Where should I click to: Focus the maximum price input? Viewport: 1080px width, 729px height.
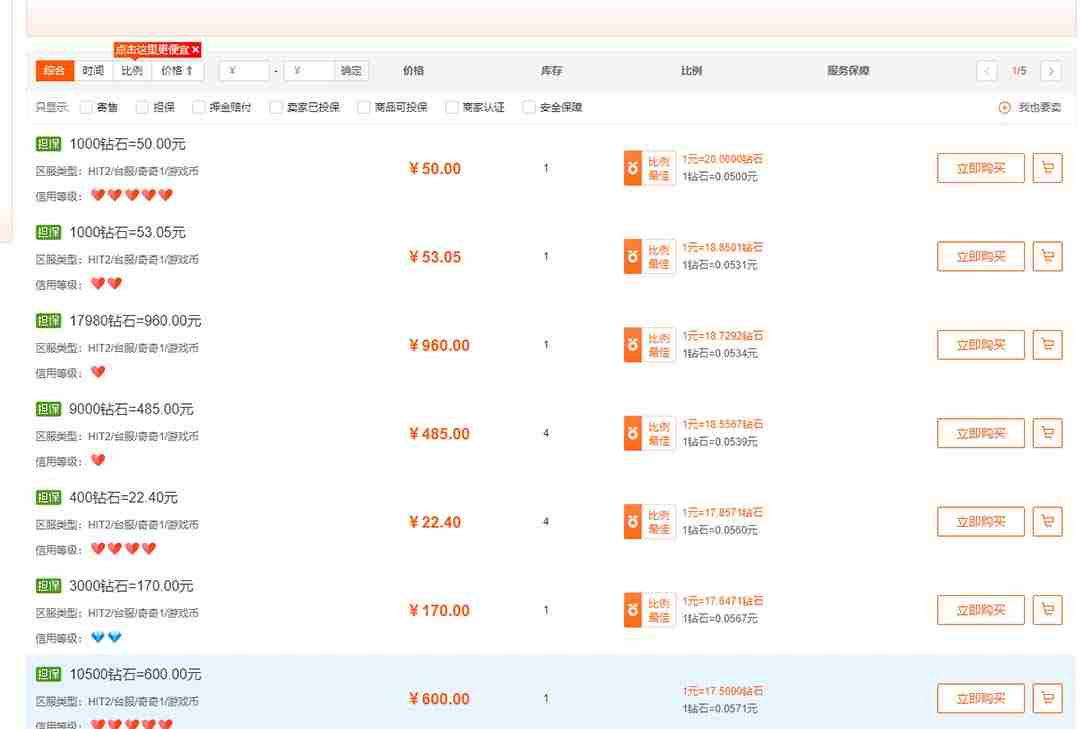(309, 71)
